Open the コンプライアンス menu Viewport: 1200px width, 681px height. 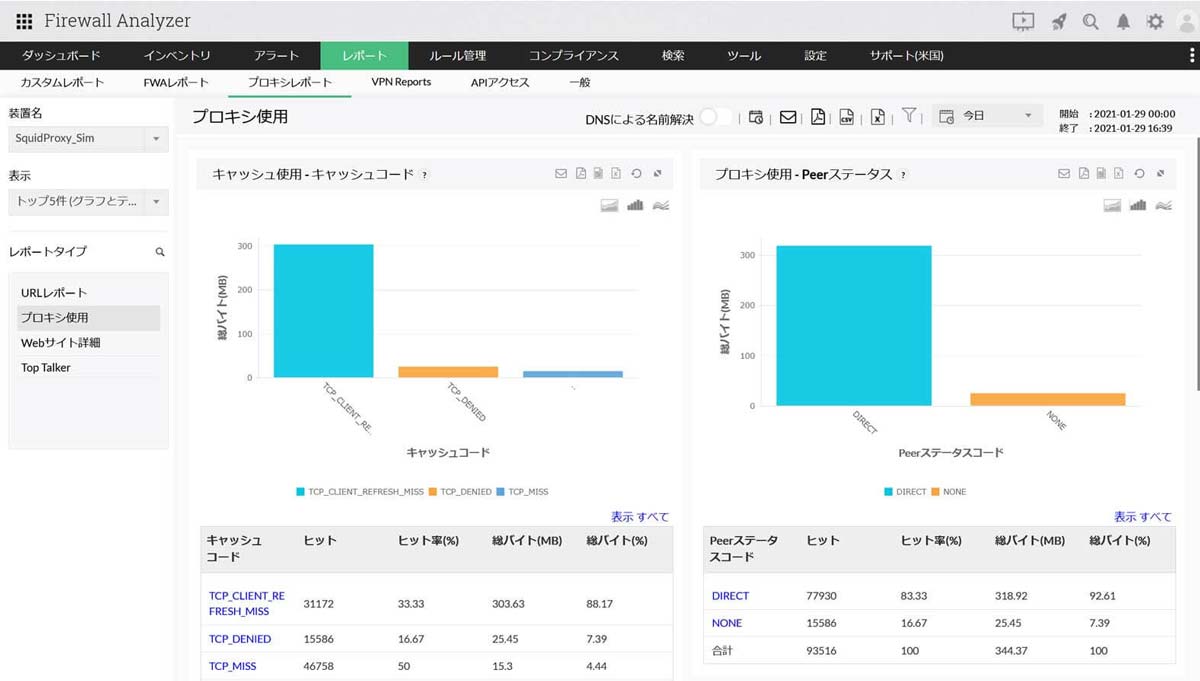click(x=573, y=56)
